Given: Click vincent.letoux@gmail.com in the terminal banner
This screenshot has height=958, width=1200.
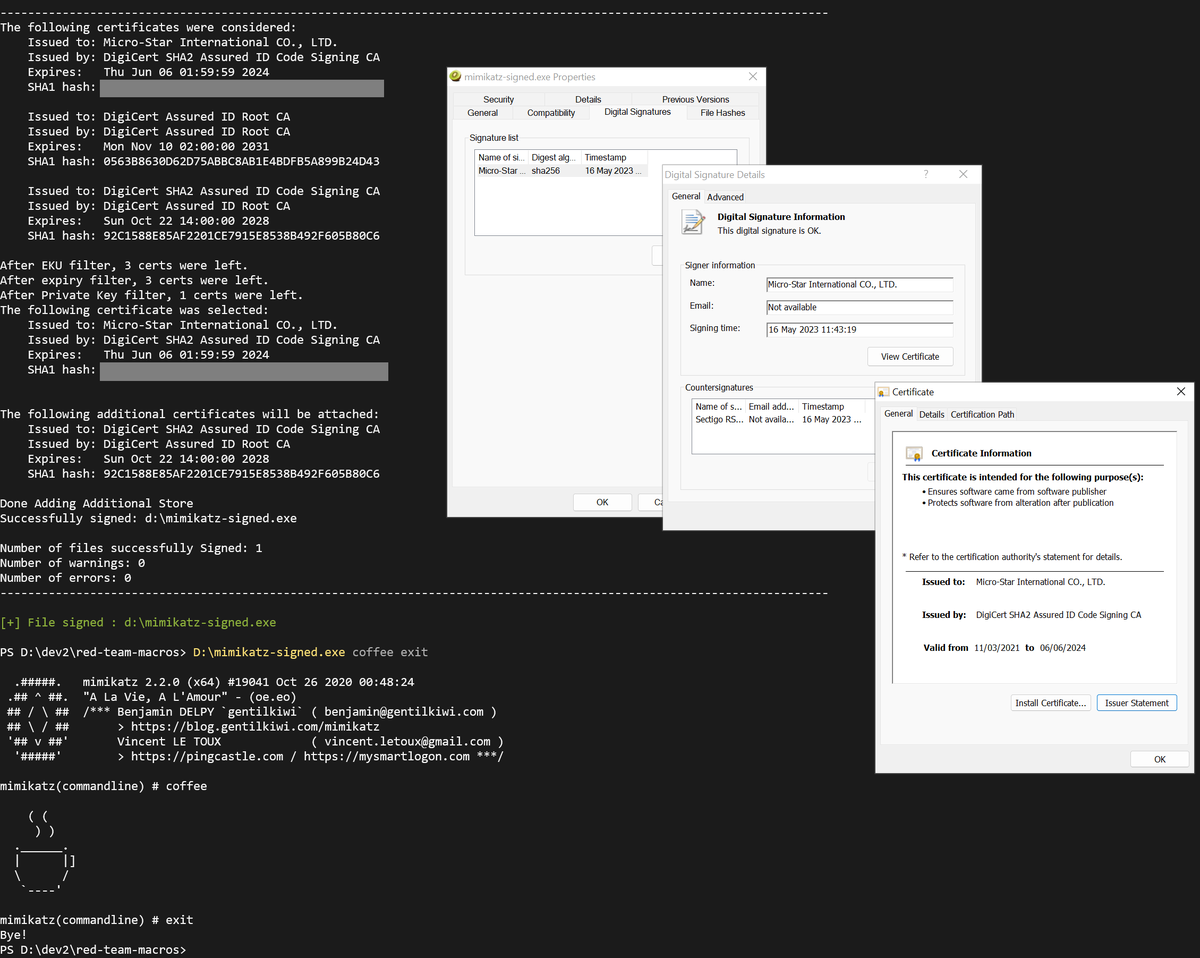Looking at the screenshot, I should (x=407, y=742).
